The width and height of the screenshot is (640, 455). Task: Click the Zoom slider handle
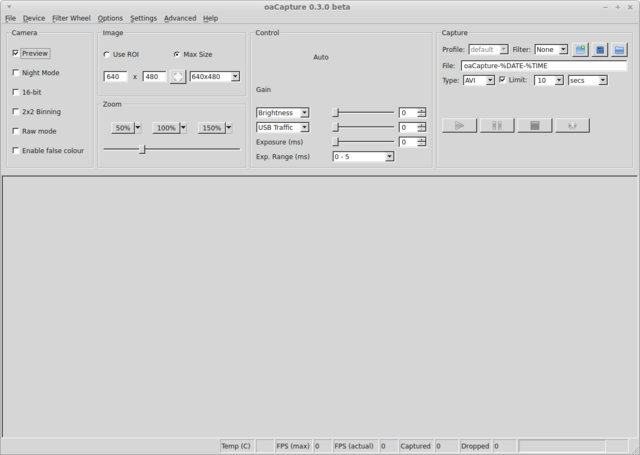(x=142, y=149)
